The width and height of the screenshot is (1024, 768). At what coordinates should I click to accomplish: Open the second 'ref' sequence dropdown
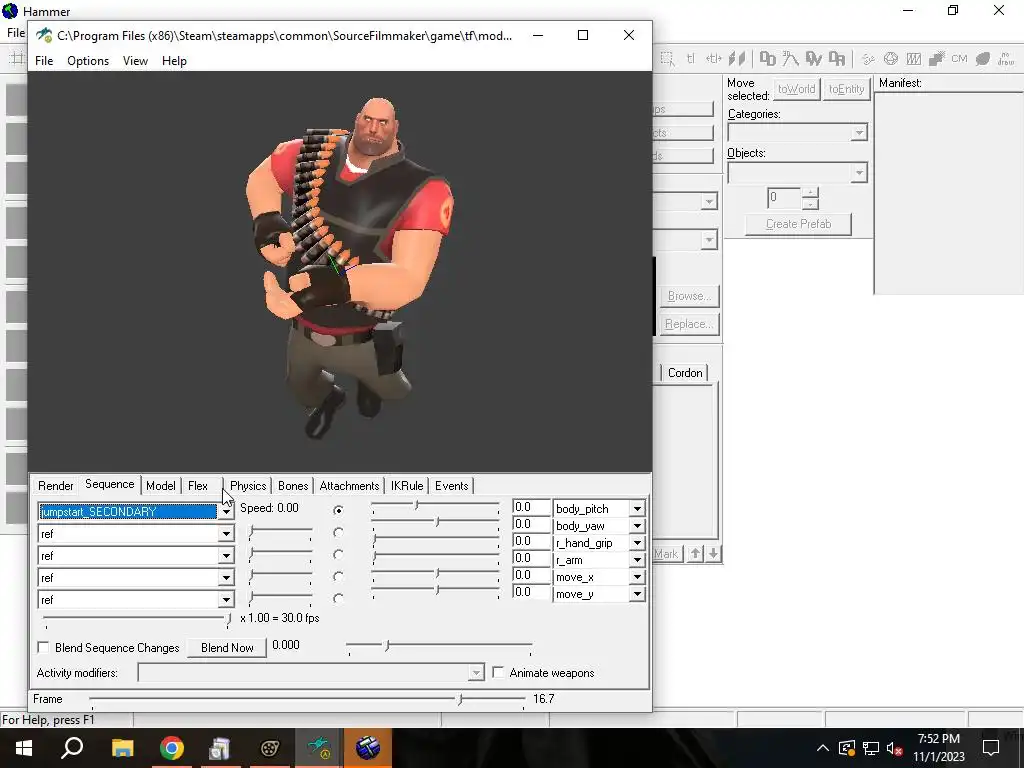point(226,556)
